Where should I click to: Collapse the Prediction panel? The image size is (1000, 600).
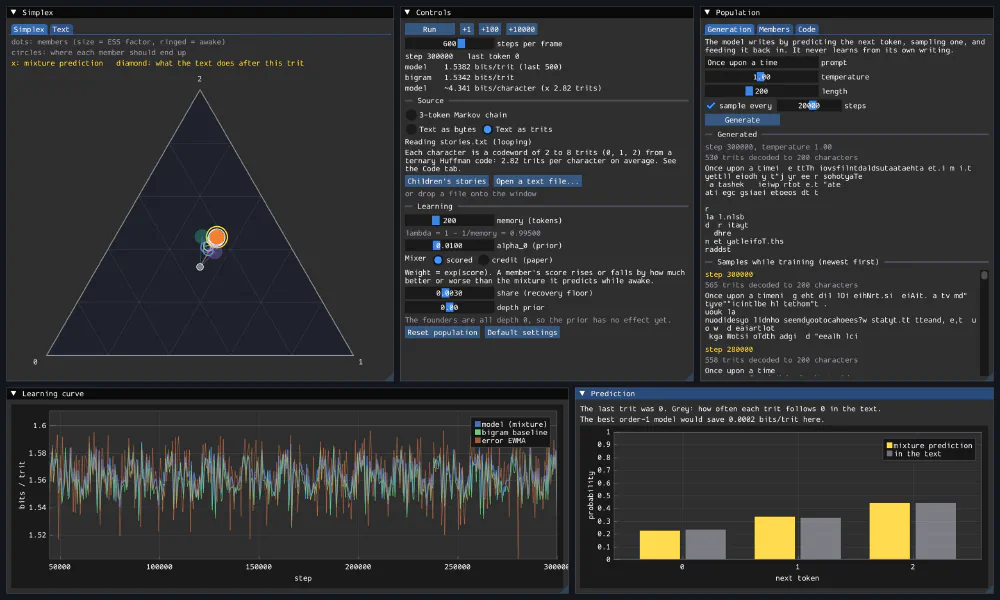(582, 393)
